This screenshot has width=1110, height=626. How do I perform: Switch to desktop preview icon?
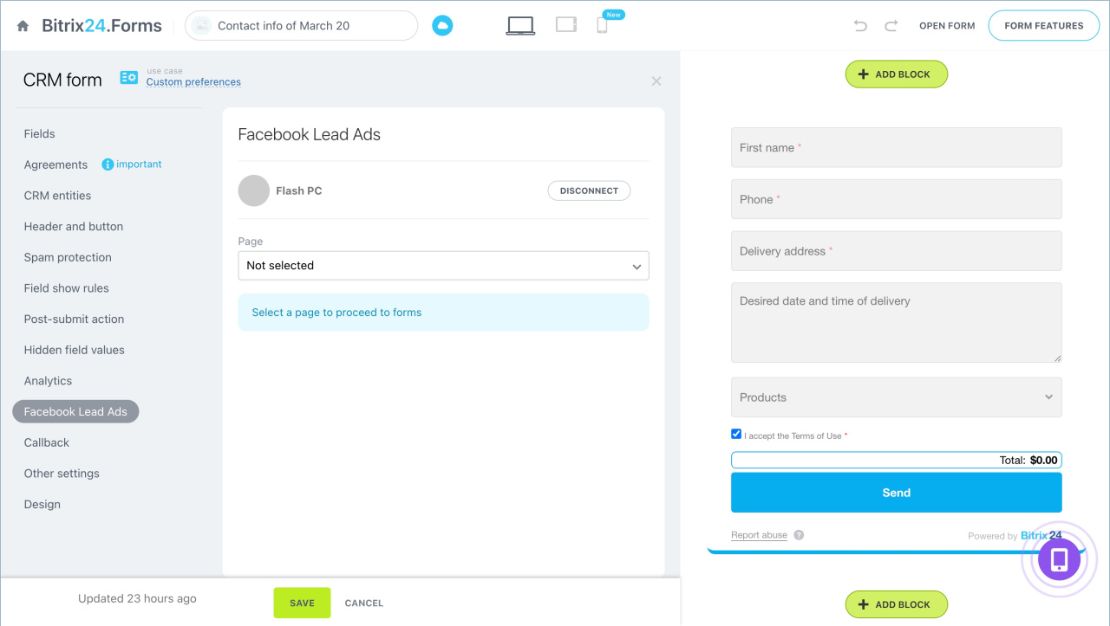(520, 25)
